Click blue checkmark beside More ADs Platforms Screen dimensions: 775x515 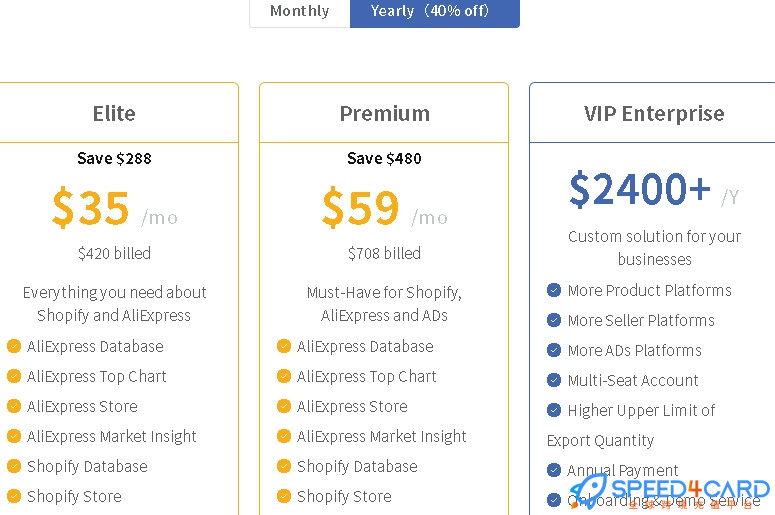(x=554, y=350)
